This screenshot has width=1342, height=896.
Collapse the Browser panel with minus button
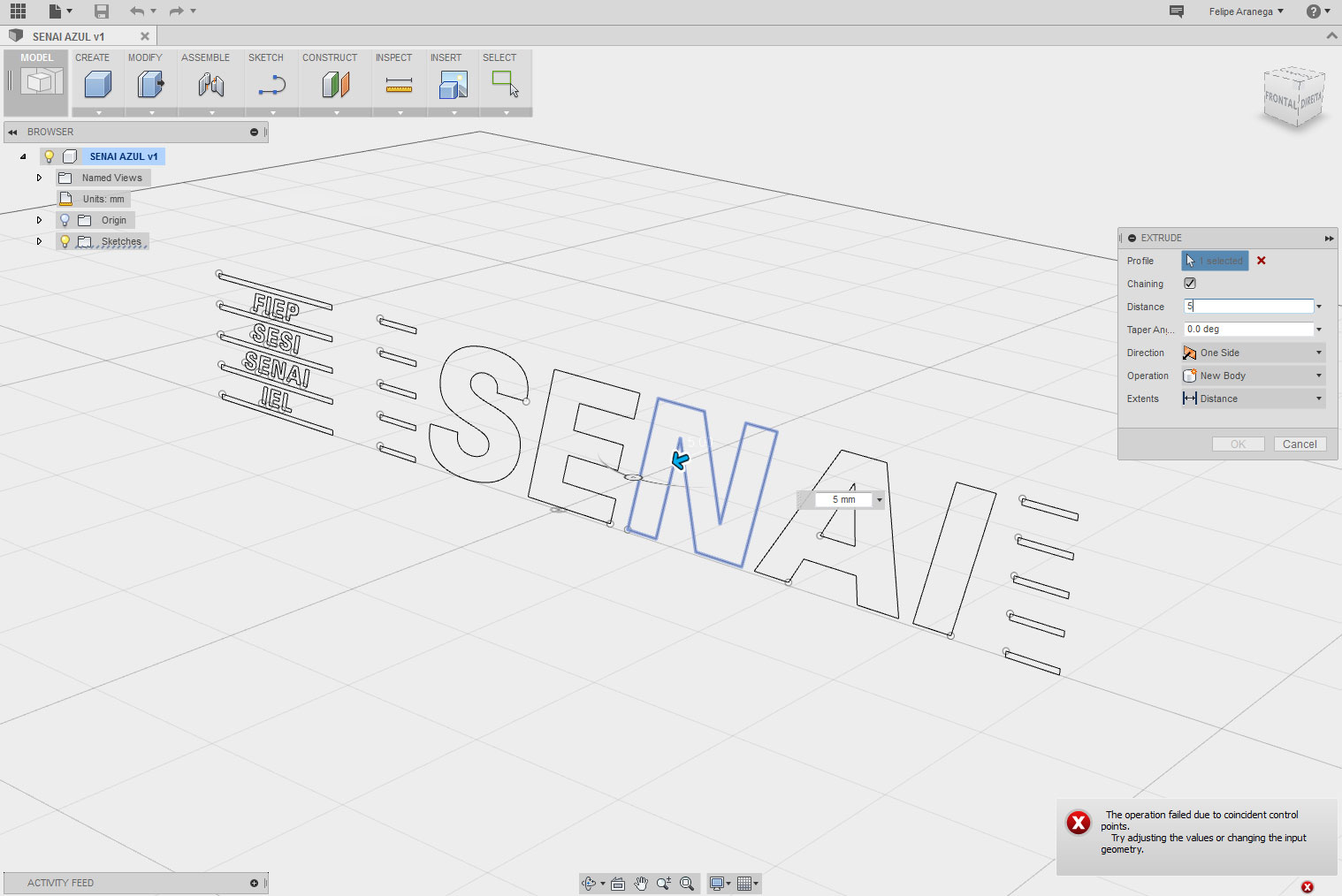[254, 132]
